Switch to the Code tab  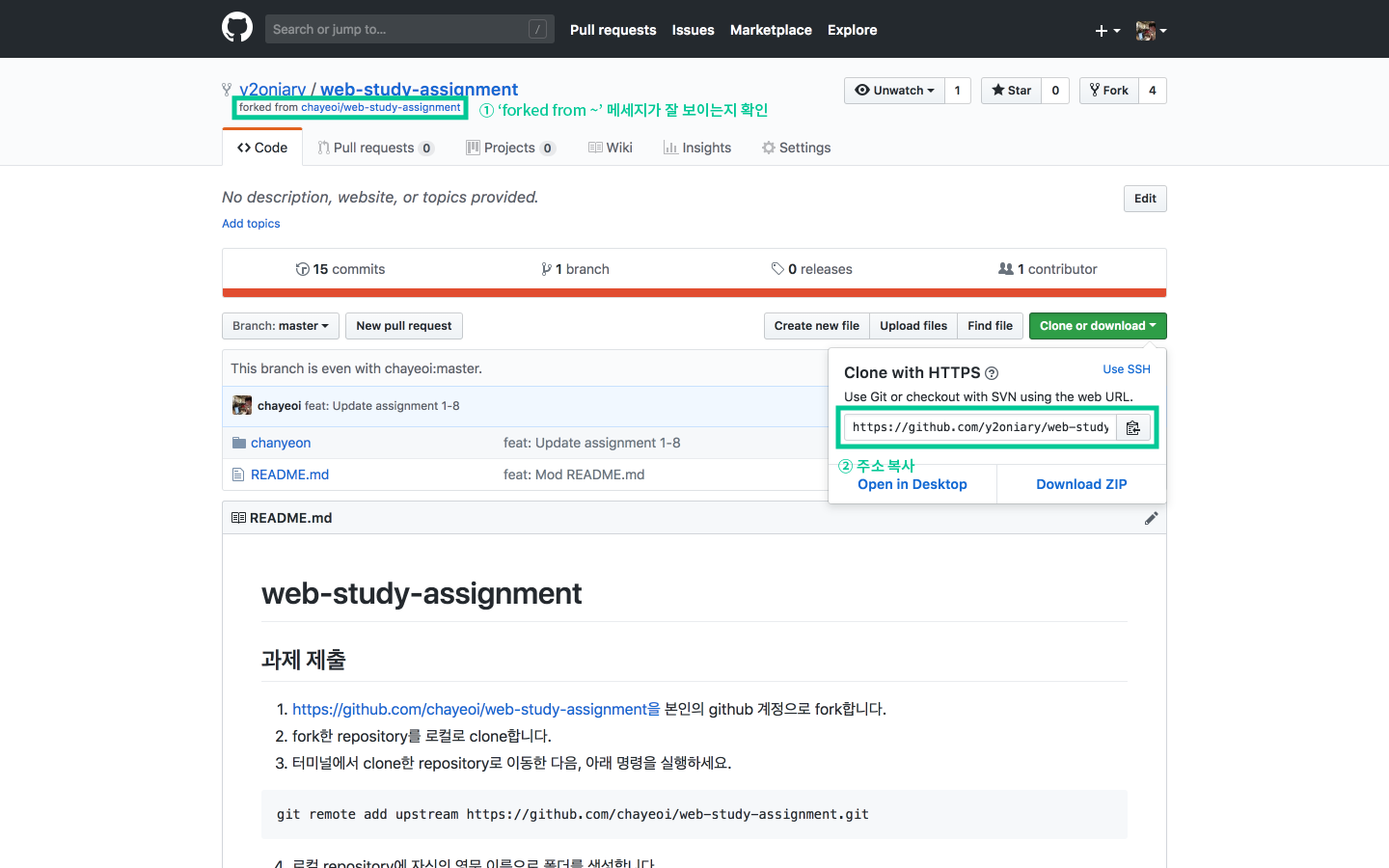[x=262, y=148]
